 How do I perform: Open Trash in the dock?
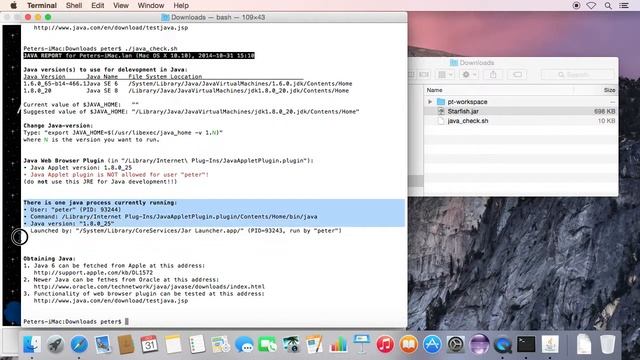click(x=607, y=344)
